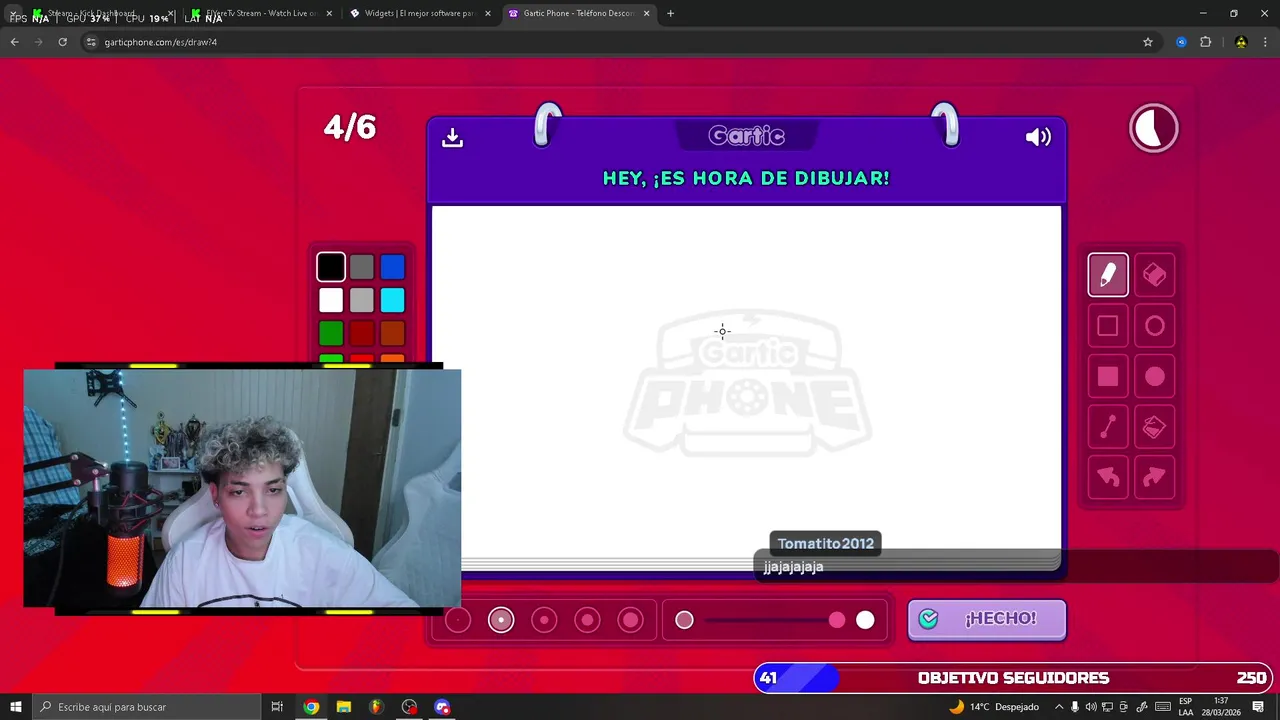Submit drawing with the ¡HECHO! button

pos(987,619)
